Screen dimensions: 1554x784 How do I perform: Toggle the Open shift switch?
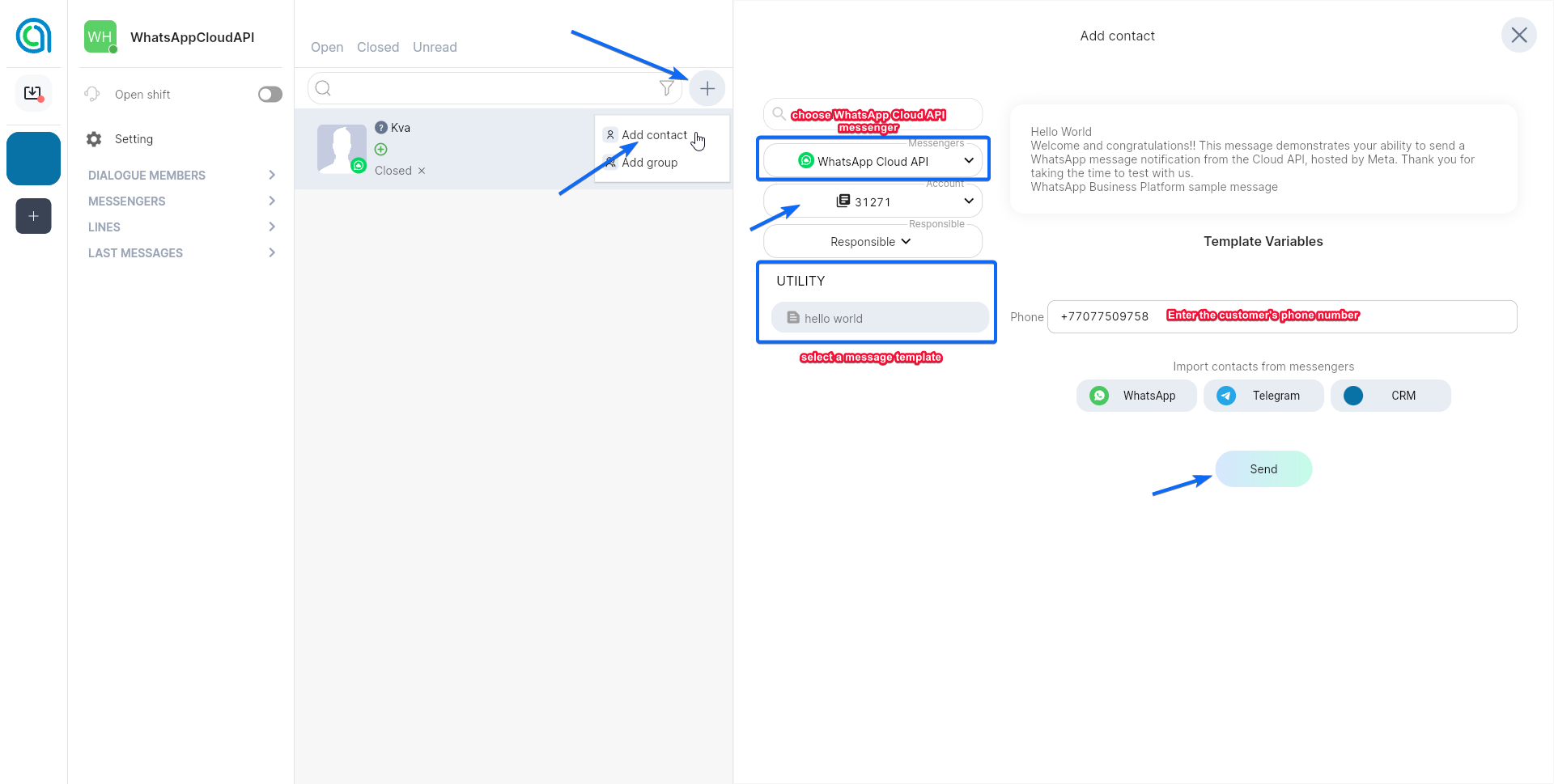tap(270, 95)
